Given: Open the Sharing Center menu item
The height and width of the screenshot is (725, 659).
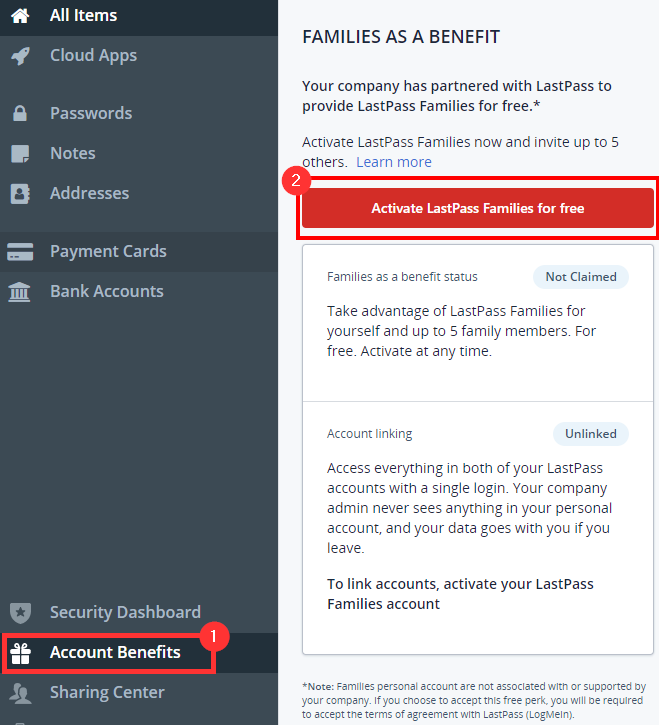Looking at the screenshot, I should click(107, 693).
